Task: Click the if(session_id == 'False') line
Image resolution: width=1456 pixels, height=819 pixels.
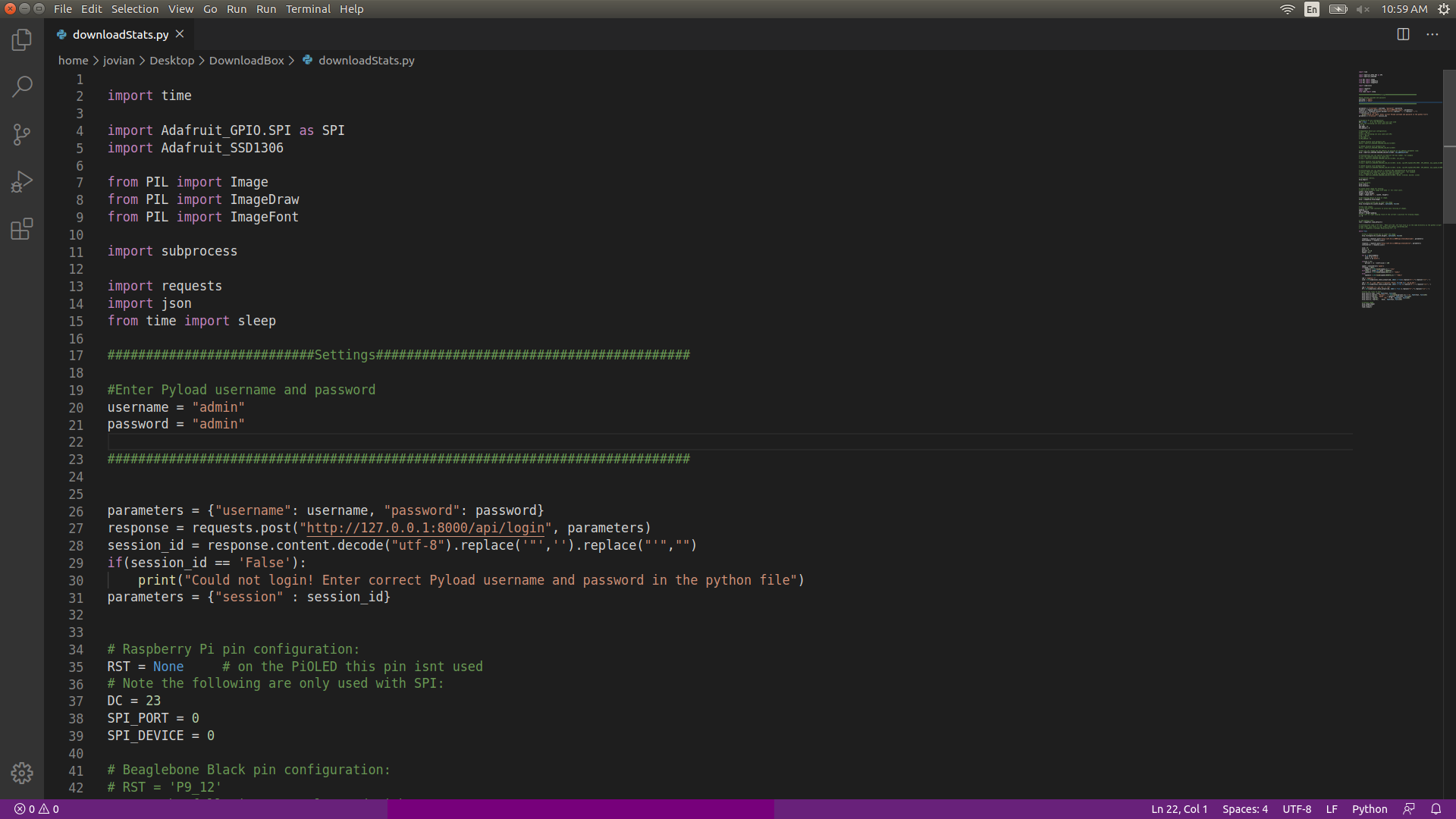Action: 206,563
